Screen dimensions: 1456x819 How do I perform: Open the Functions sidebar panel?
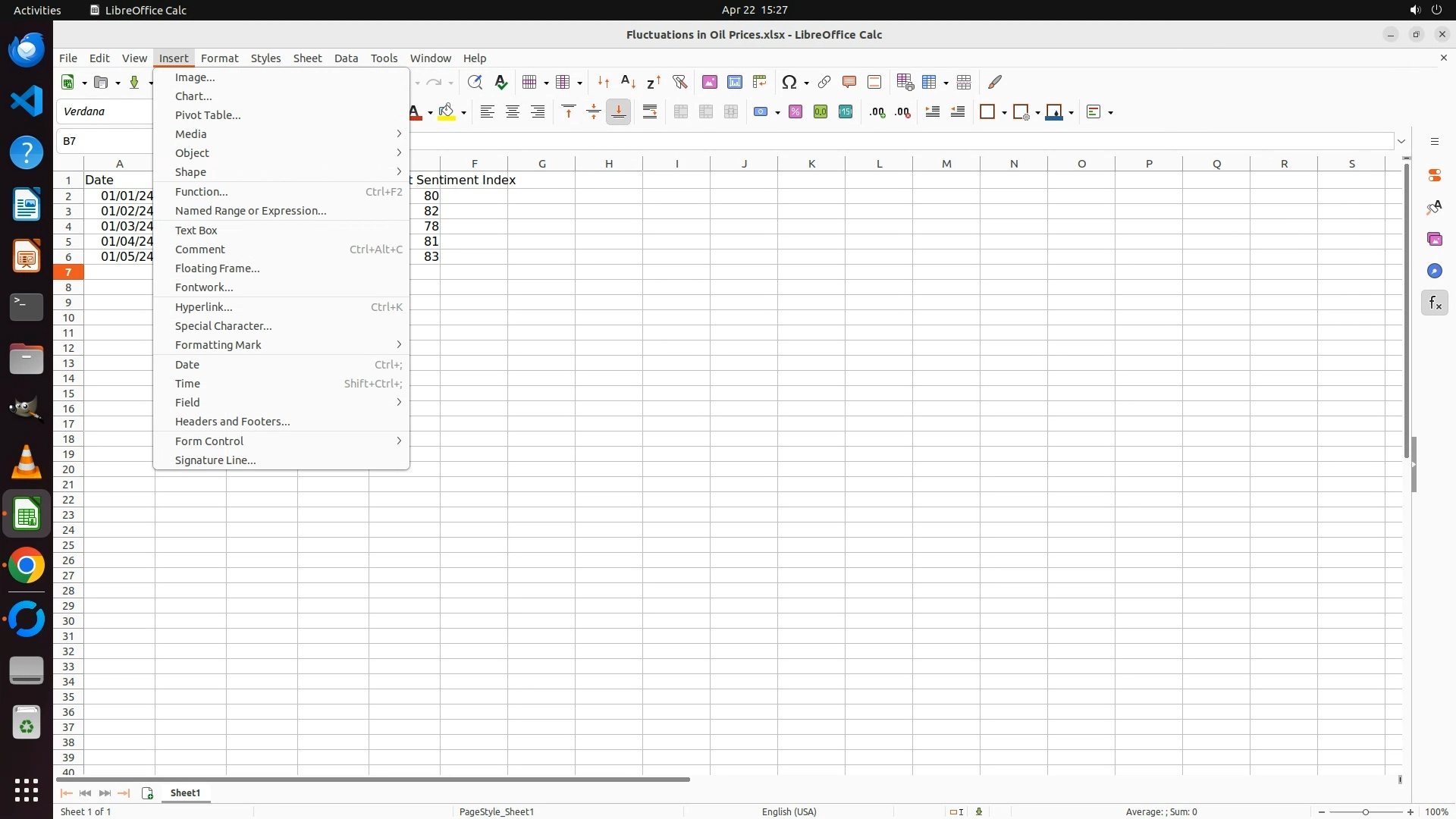click(1434, 303)
